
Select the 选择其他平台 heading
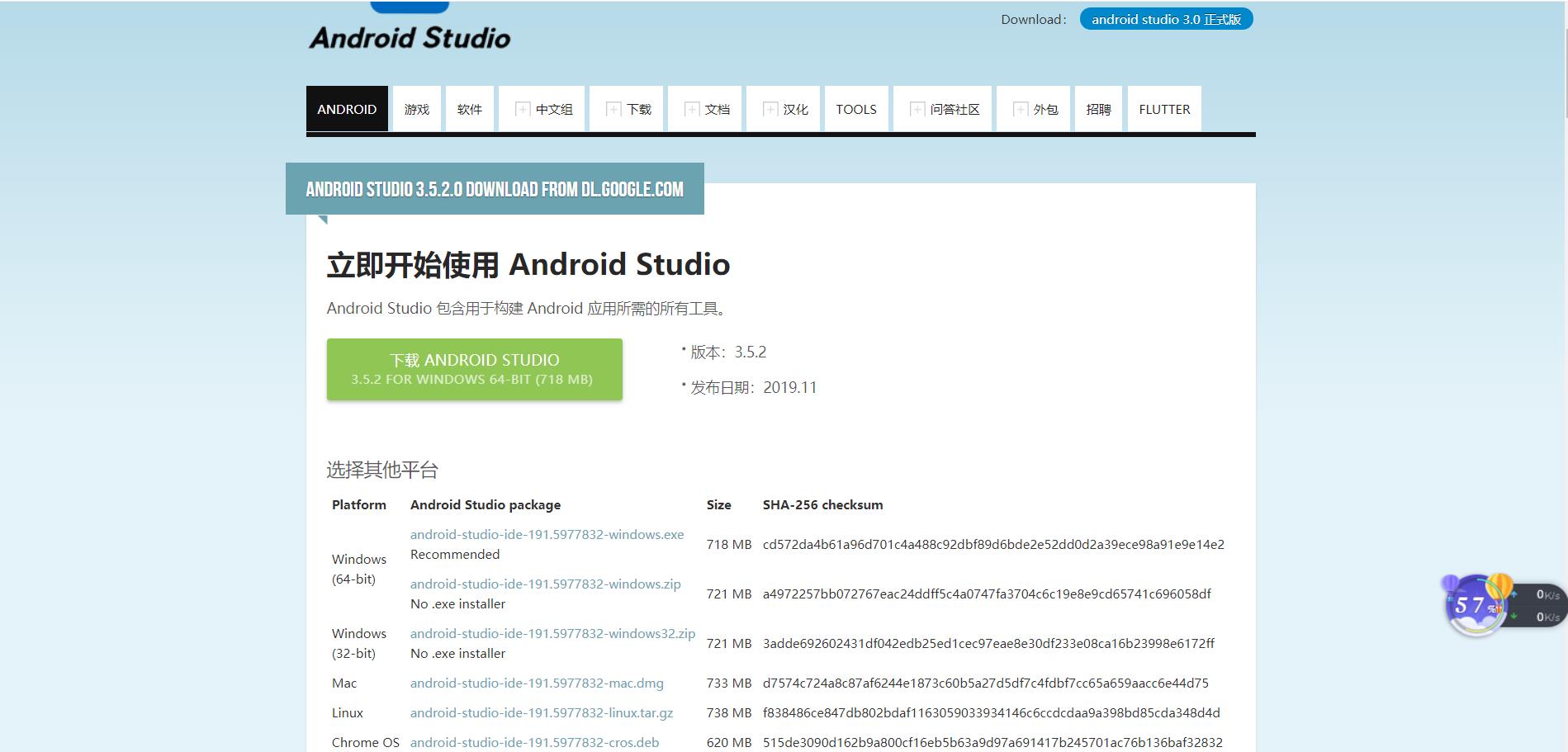382,470
